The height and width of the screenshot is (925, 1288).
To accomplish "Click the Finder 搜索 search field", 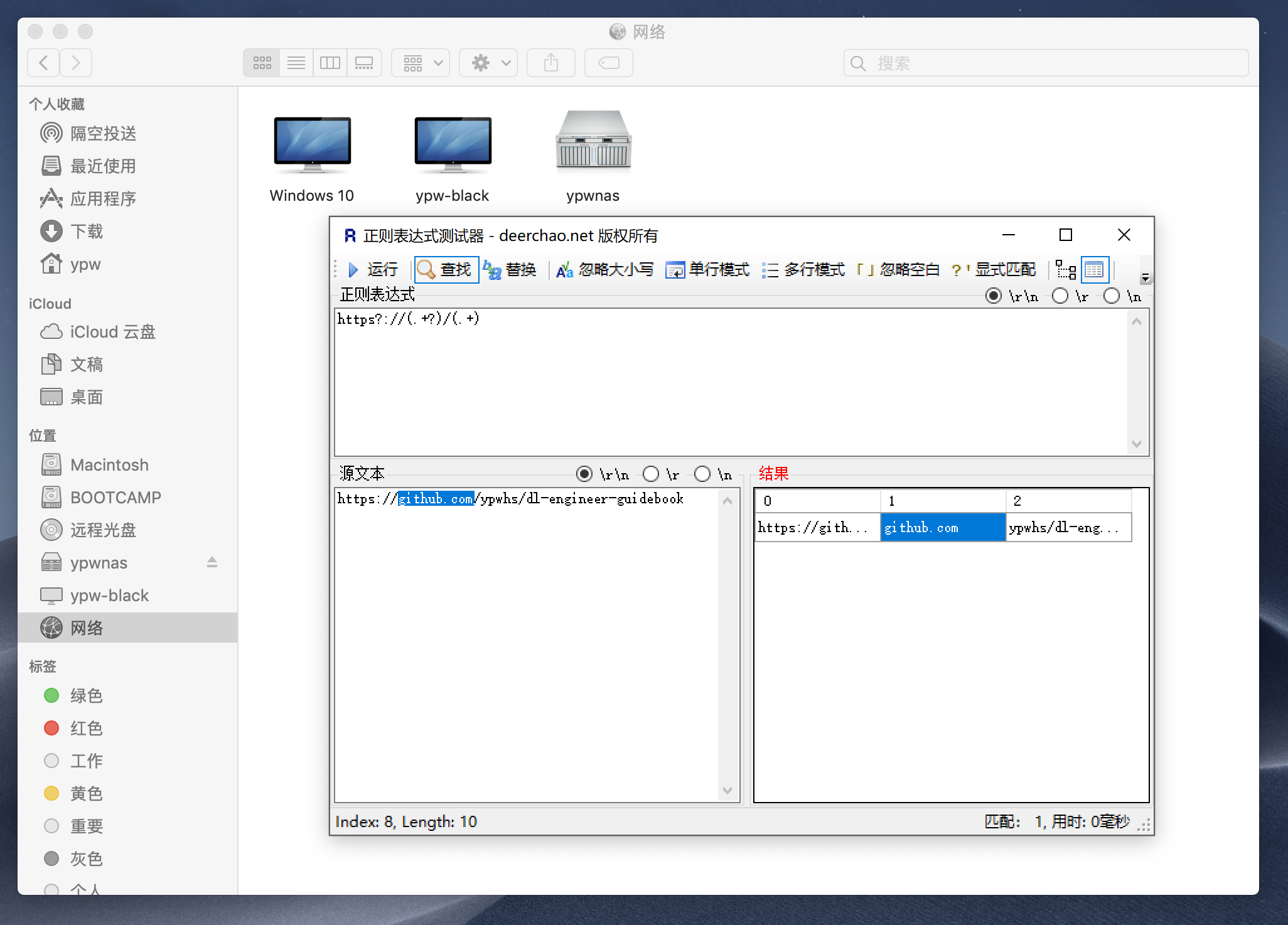I will (1046, 63).
